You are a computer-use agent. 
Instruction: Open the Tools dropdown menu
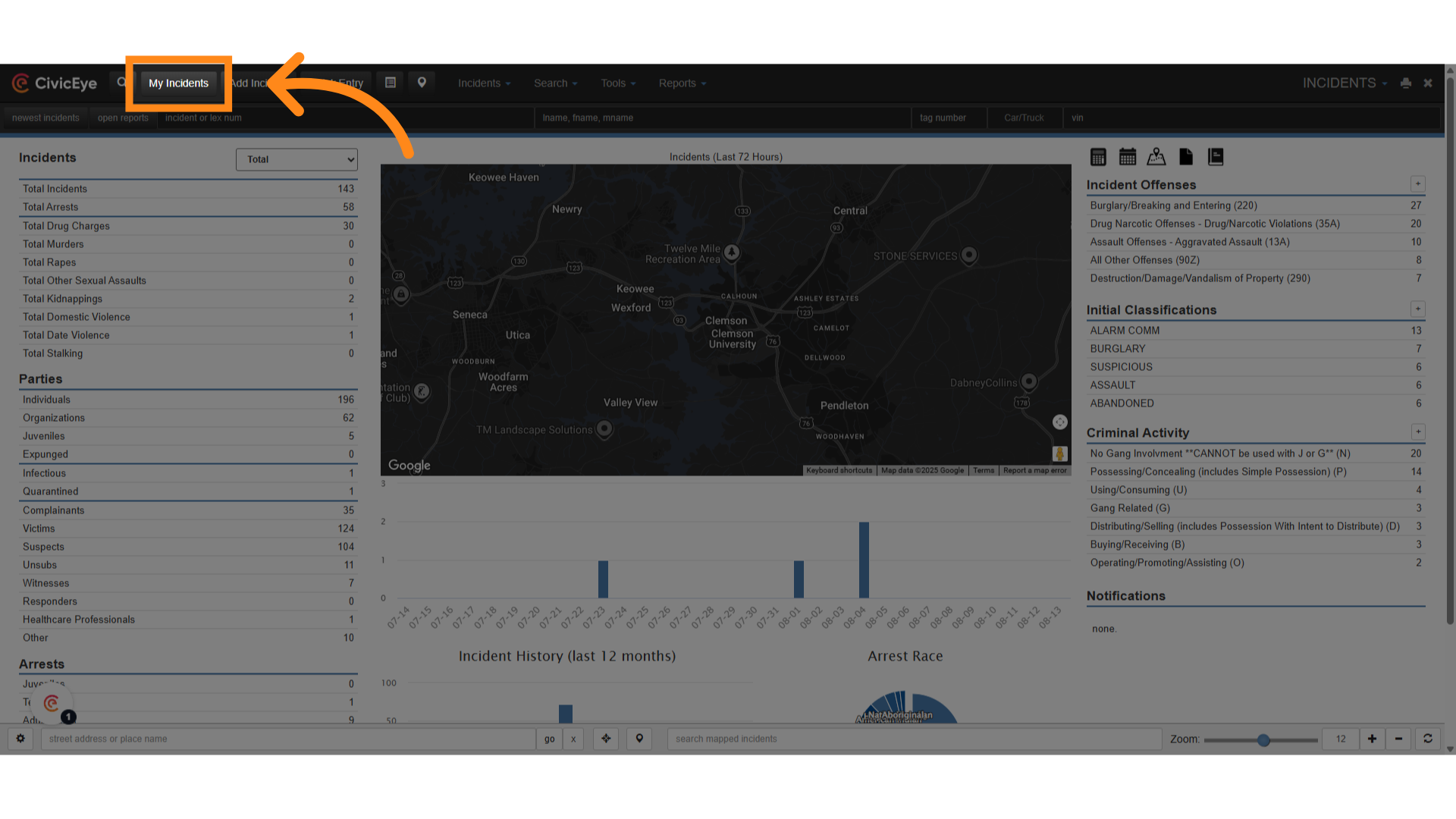pos(618,83)
